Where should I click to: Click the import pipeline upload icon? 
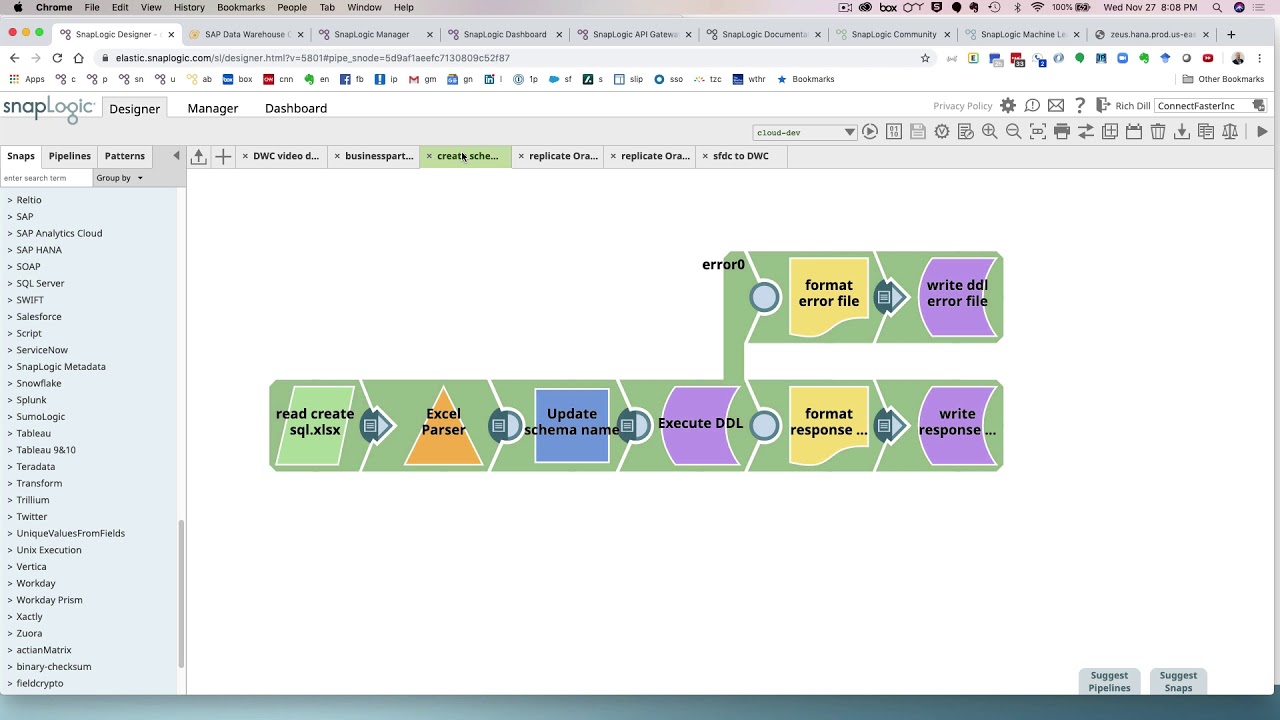[x=199, y=156]
